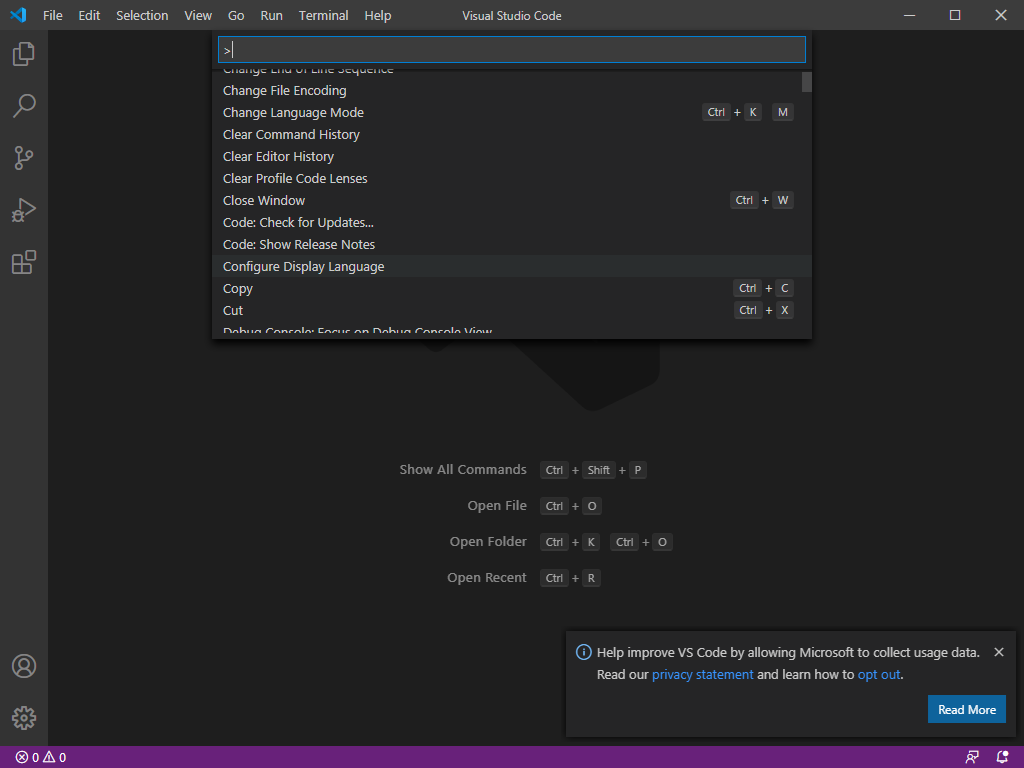Open the Search view icon

[x=24, y=106]
